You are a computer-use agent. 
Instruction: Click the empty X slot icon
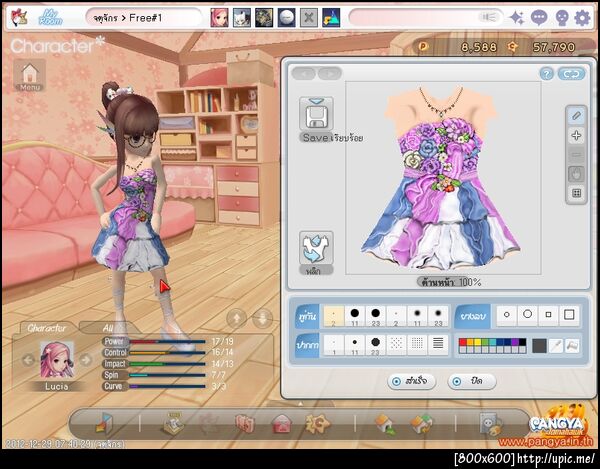pos(309,18)
